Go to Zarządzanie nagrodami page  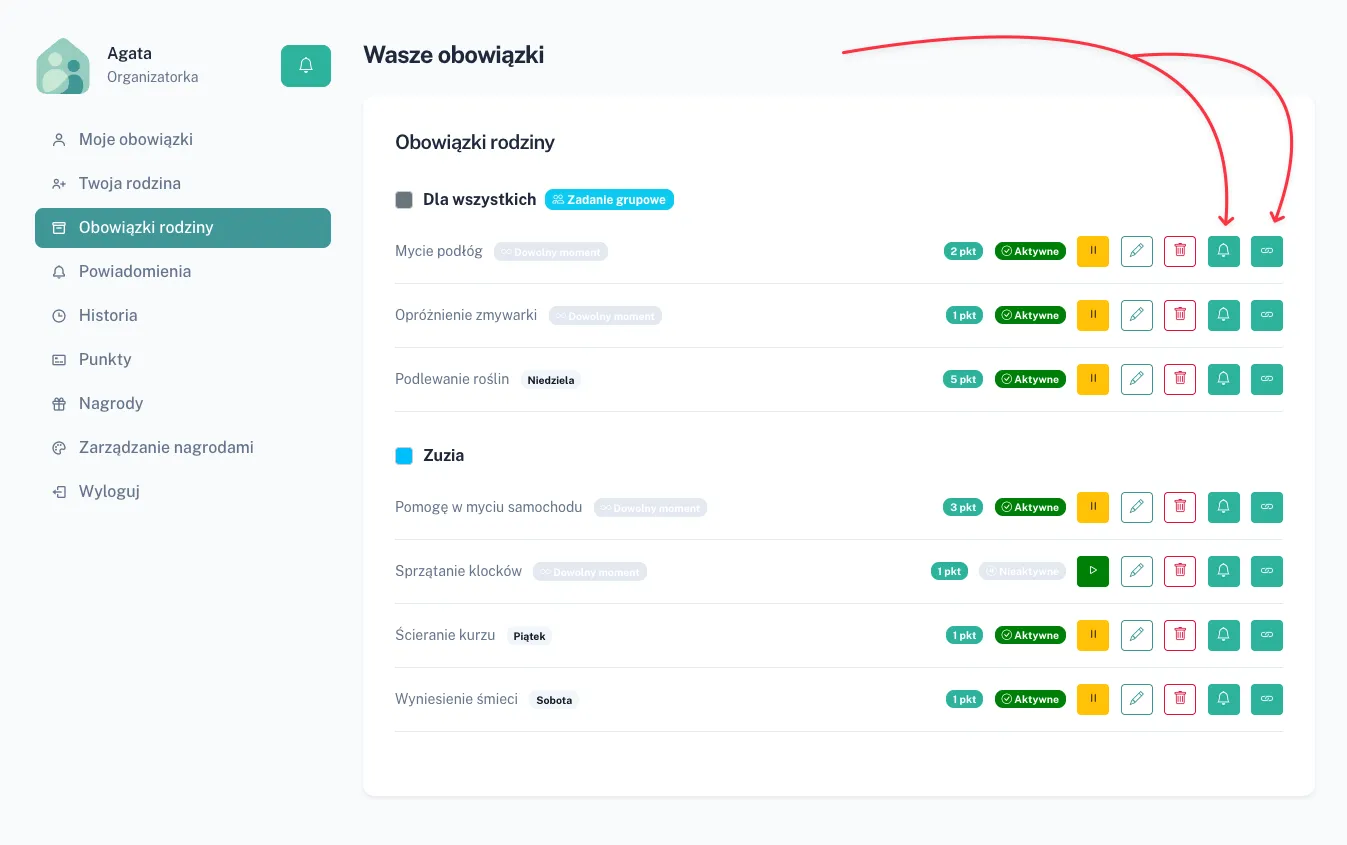click(x=166, y=448)
